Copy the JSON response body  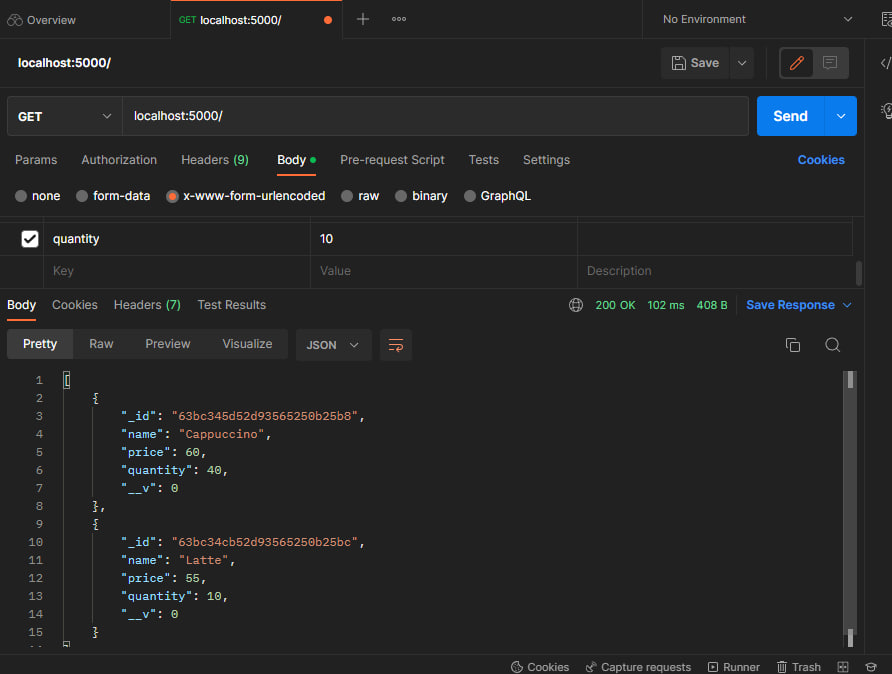[793, 344]
